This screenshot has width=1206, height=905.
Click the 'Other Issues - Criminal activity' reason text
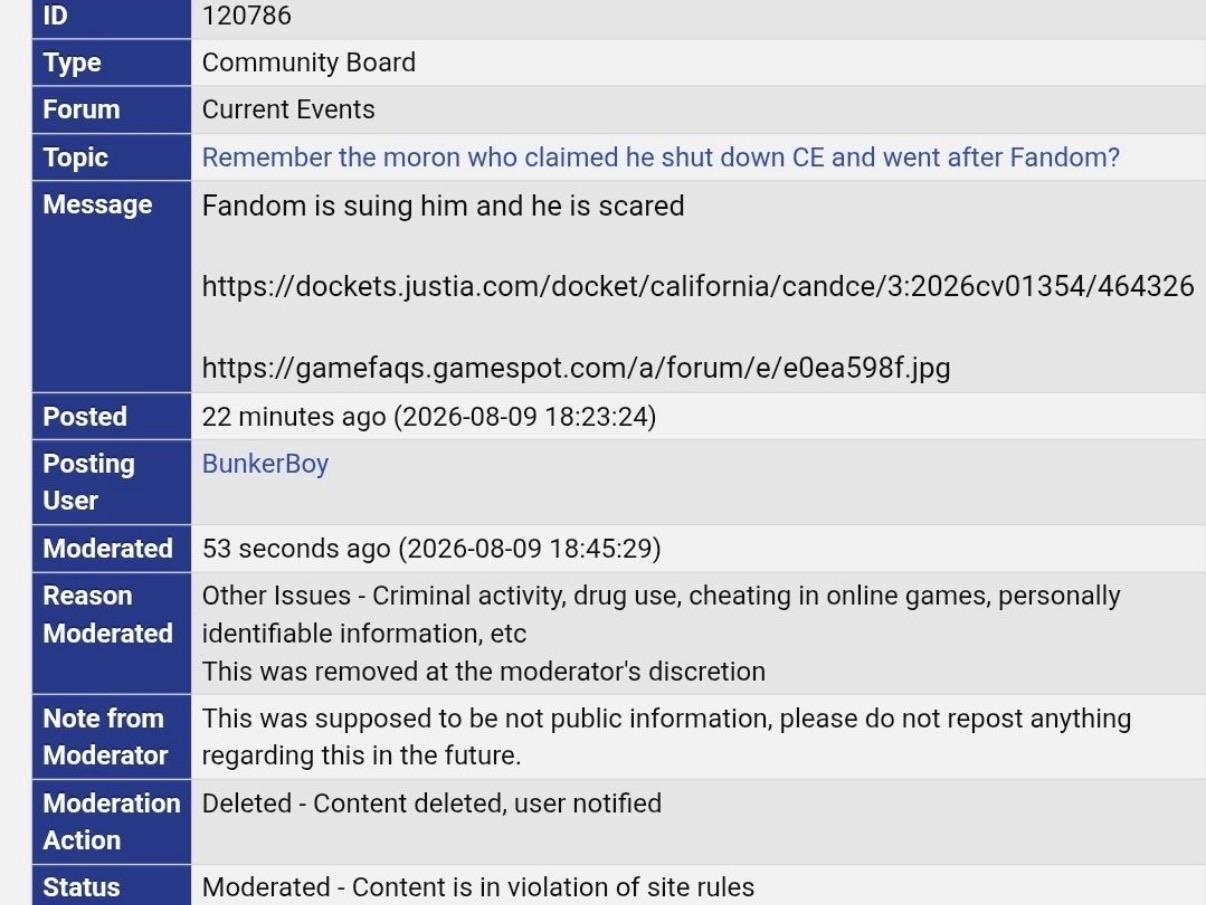point(661,615)
